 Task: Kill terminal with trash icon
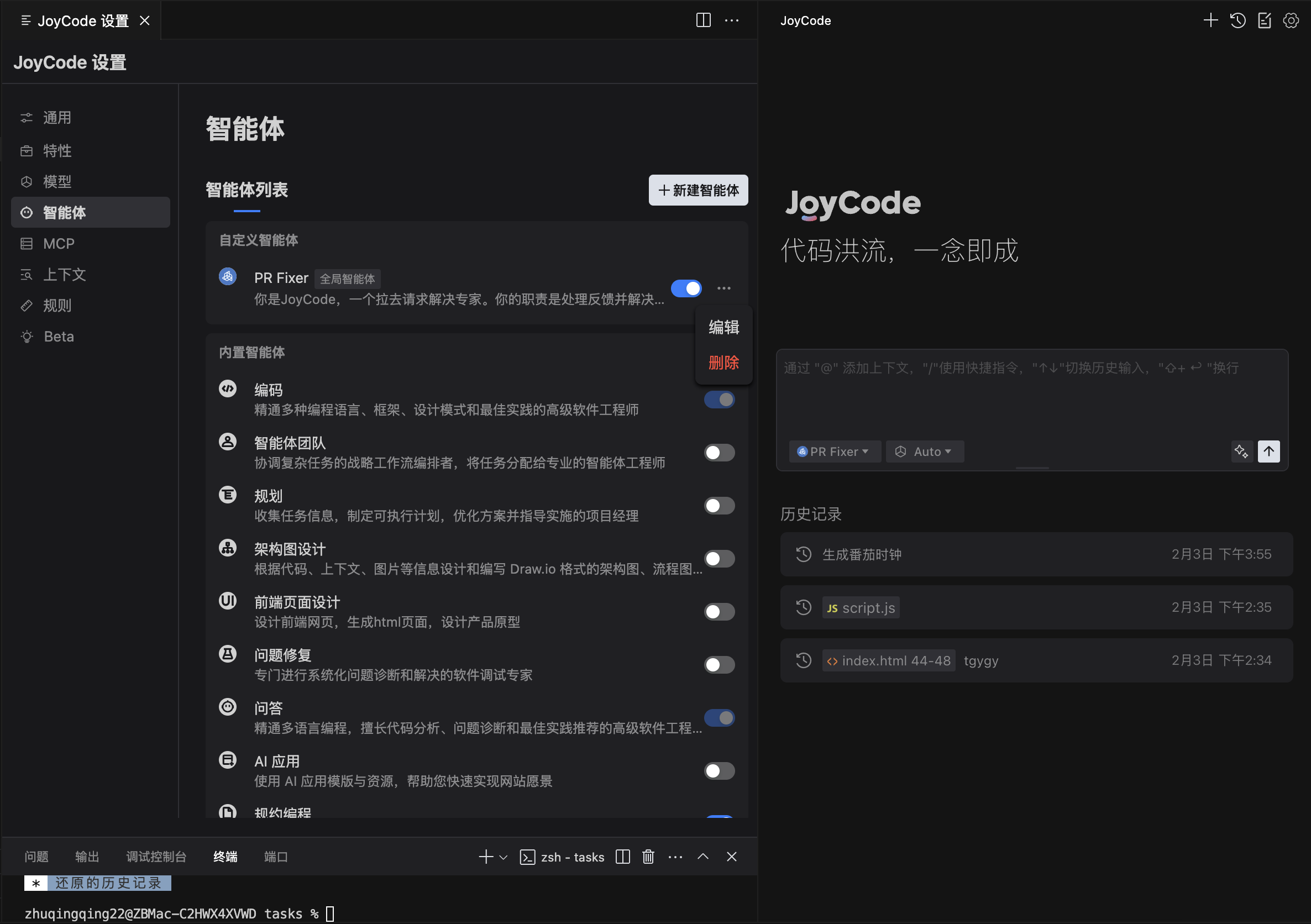click(648, 857)
